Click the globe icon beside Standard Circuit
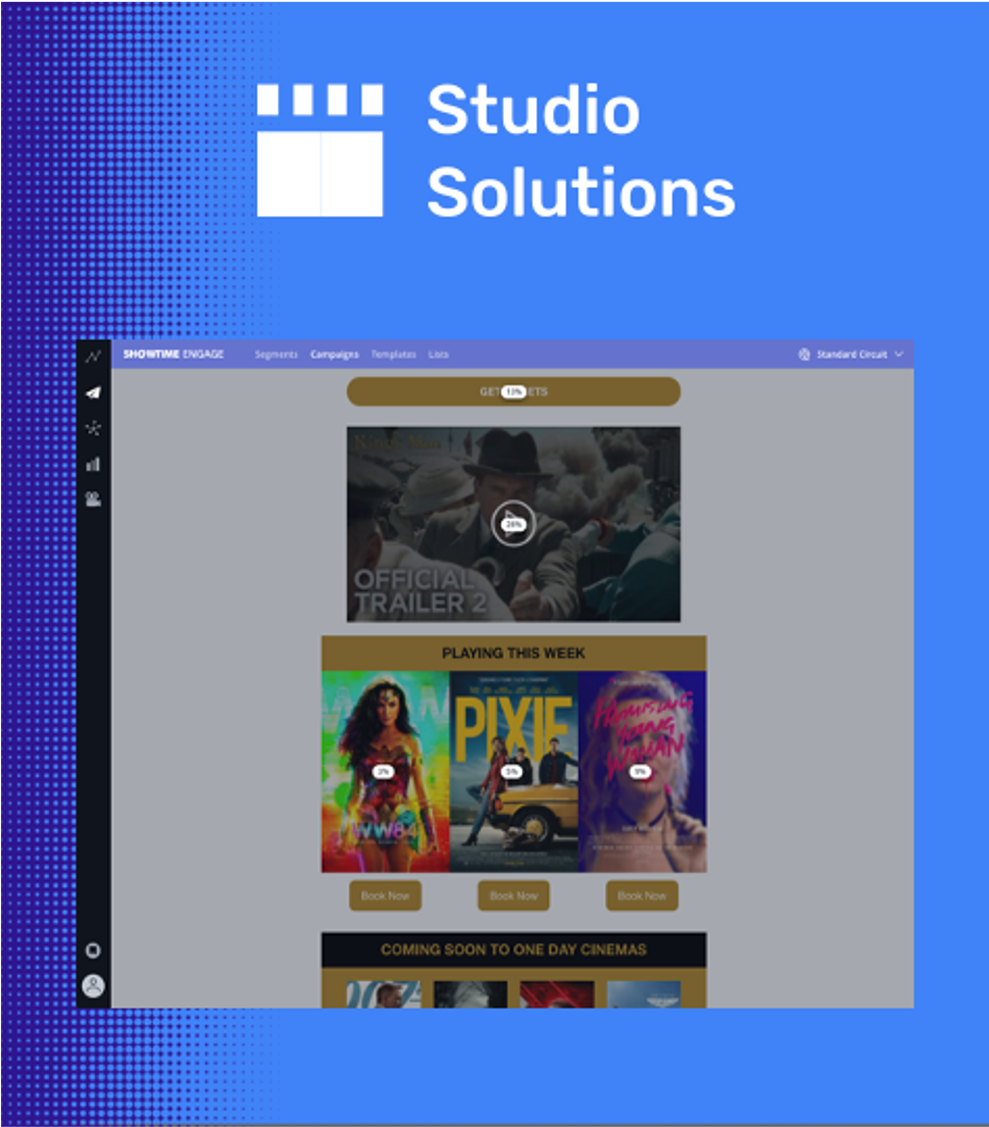 pos(804,354)
